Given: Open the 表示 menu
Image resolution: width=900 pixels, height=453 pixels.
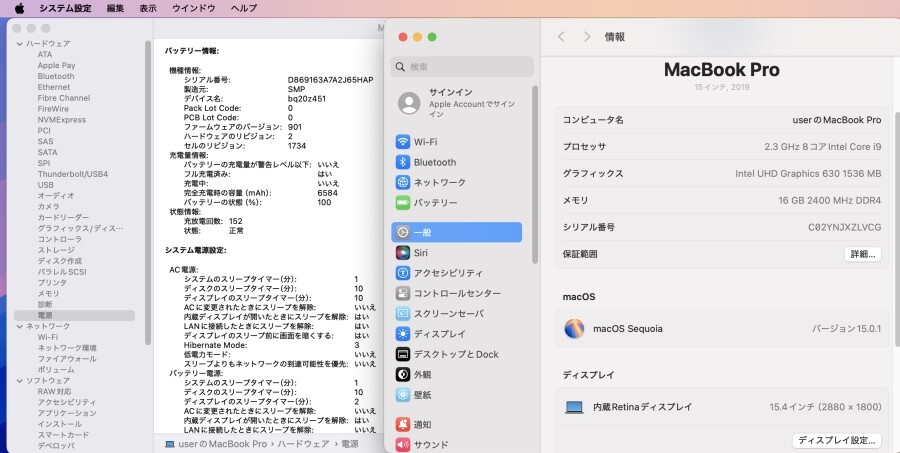Looking at the screenshot, I should [148, 8].
